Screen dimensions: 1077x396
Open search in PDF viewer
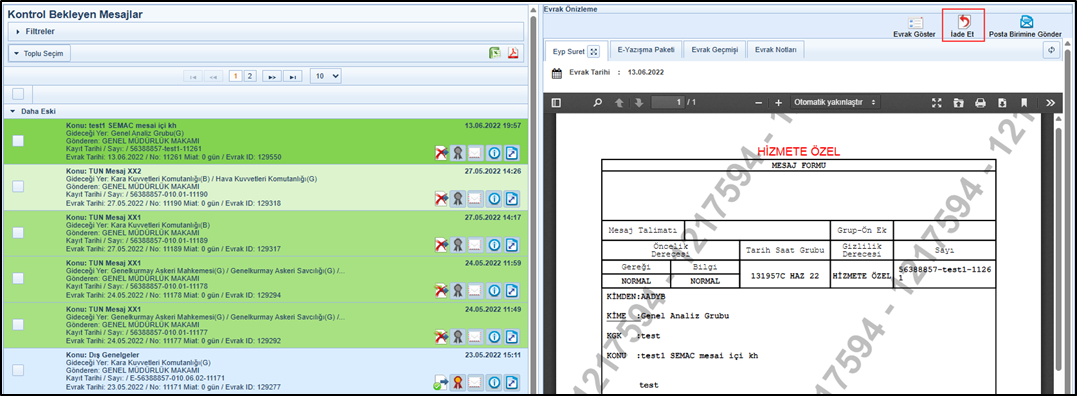pos(598,102)
